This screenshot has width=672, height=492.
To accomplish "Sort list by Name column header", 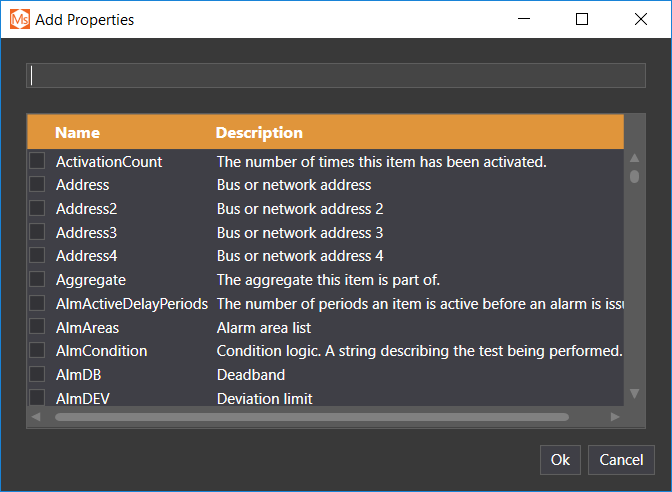I will click(77, 132).
